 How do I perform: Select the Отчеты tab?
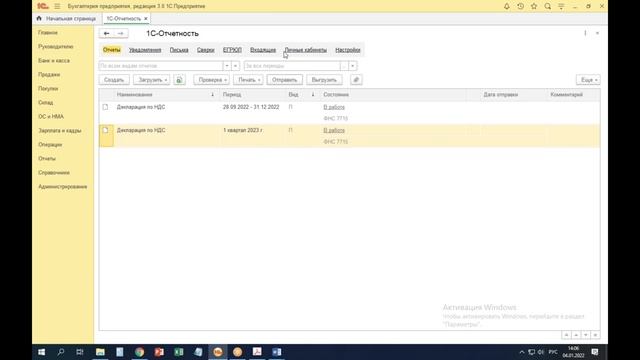[x=111, y=50]
